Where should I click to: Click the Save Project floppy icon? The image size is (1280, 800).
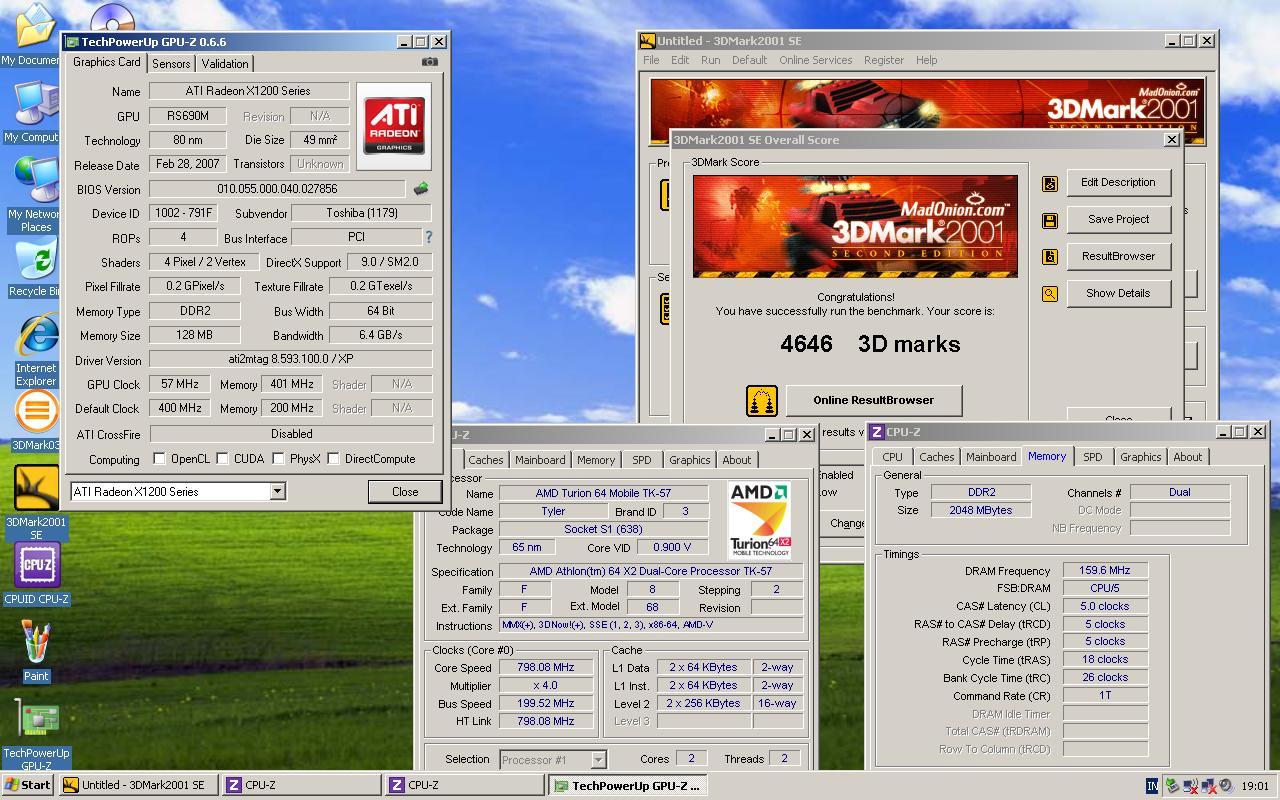coord(1049,220)
